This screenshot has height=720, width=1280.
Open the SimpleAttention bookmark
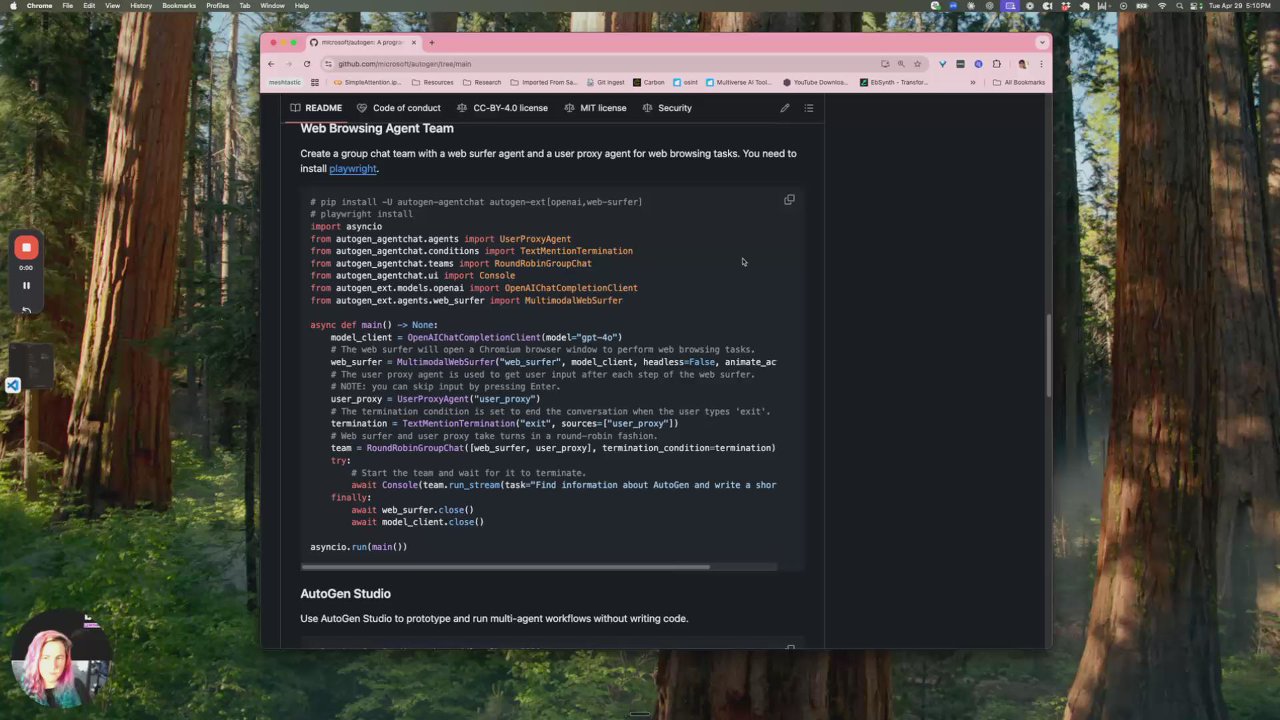click(367, 83)
